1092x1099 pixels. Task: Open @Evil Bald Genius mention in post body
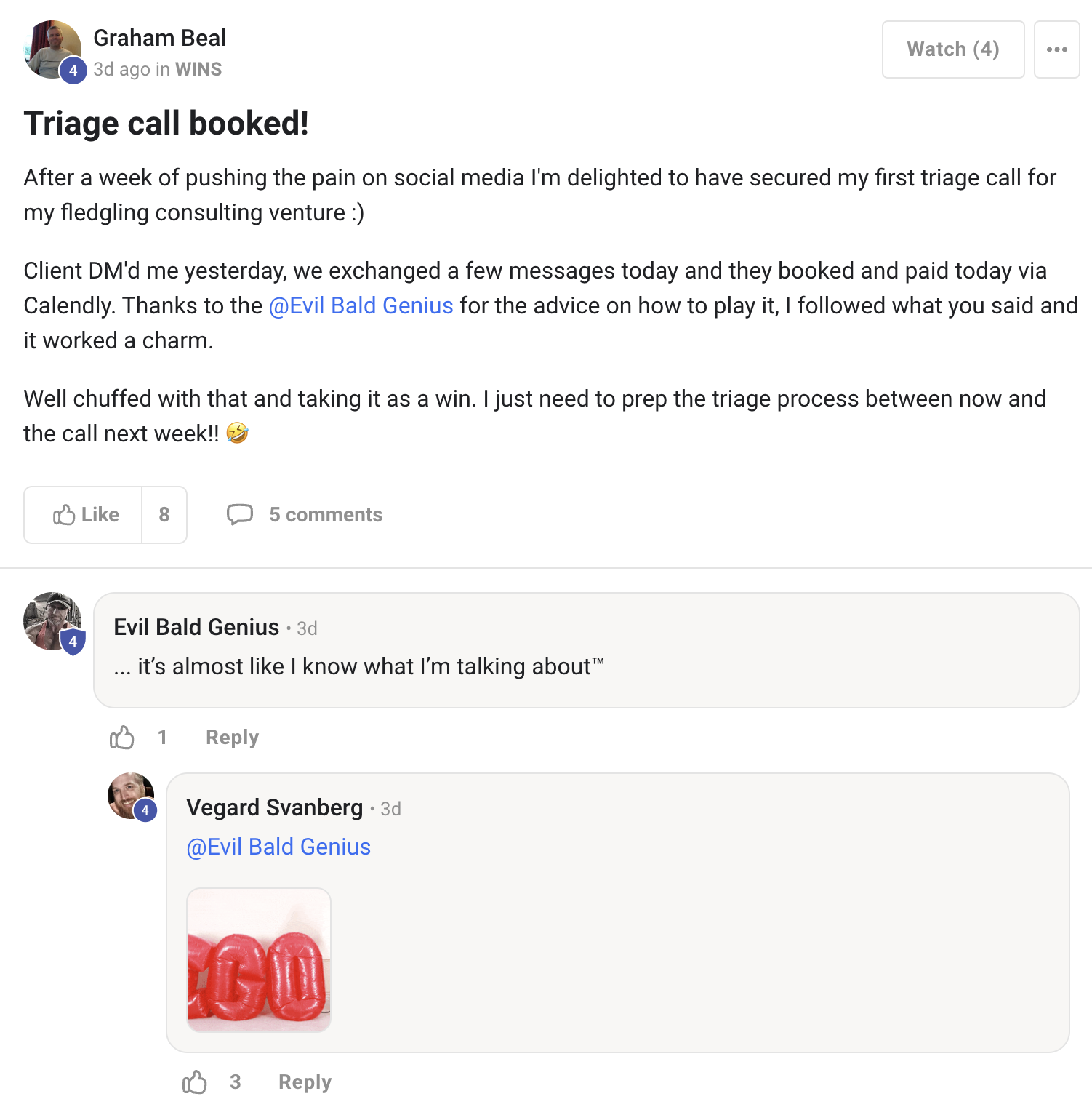[363, 305]
